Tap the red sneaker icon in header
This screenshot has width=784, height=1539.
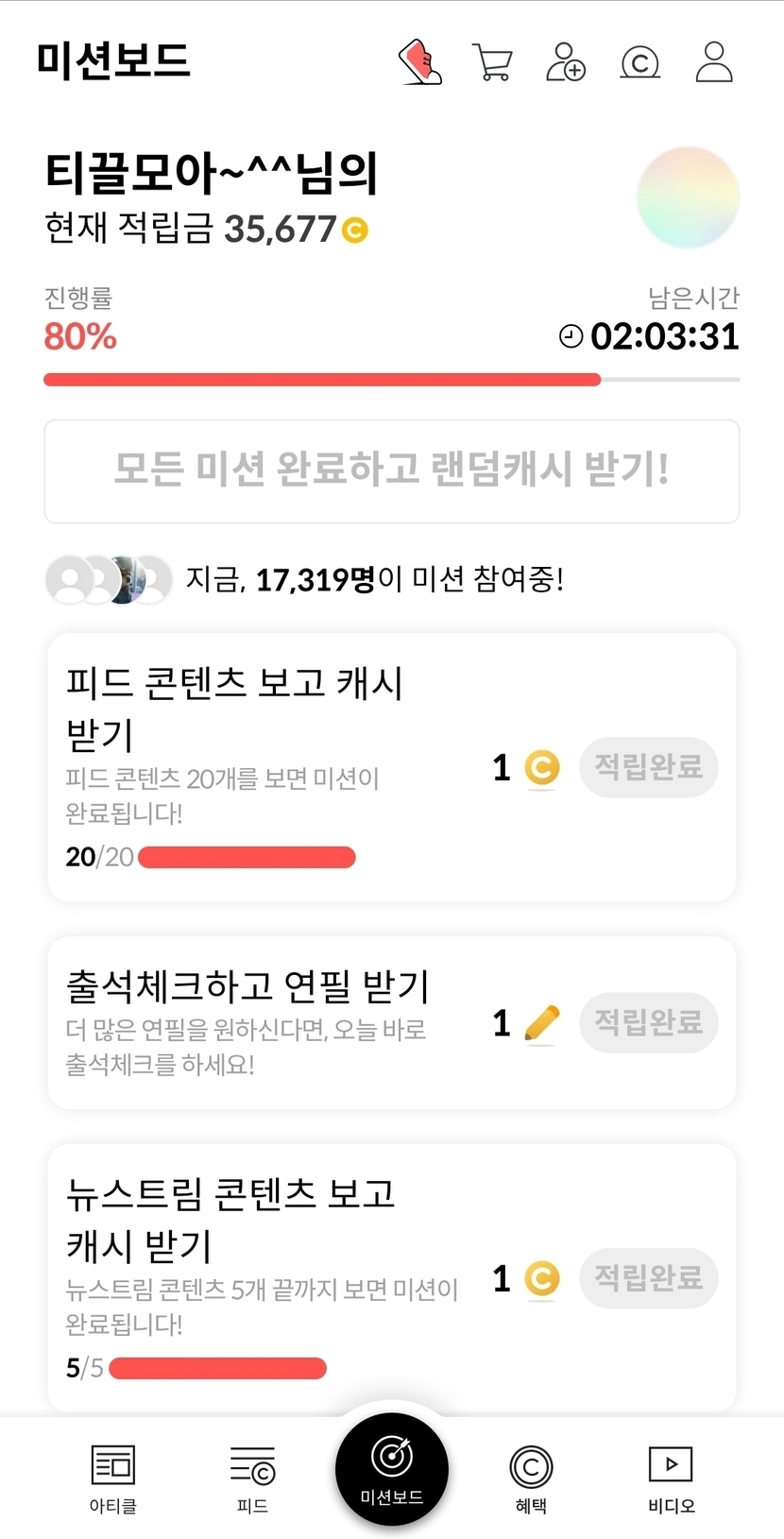420,62
